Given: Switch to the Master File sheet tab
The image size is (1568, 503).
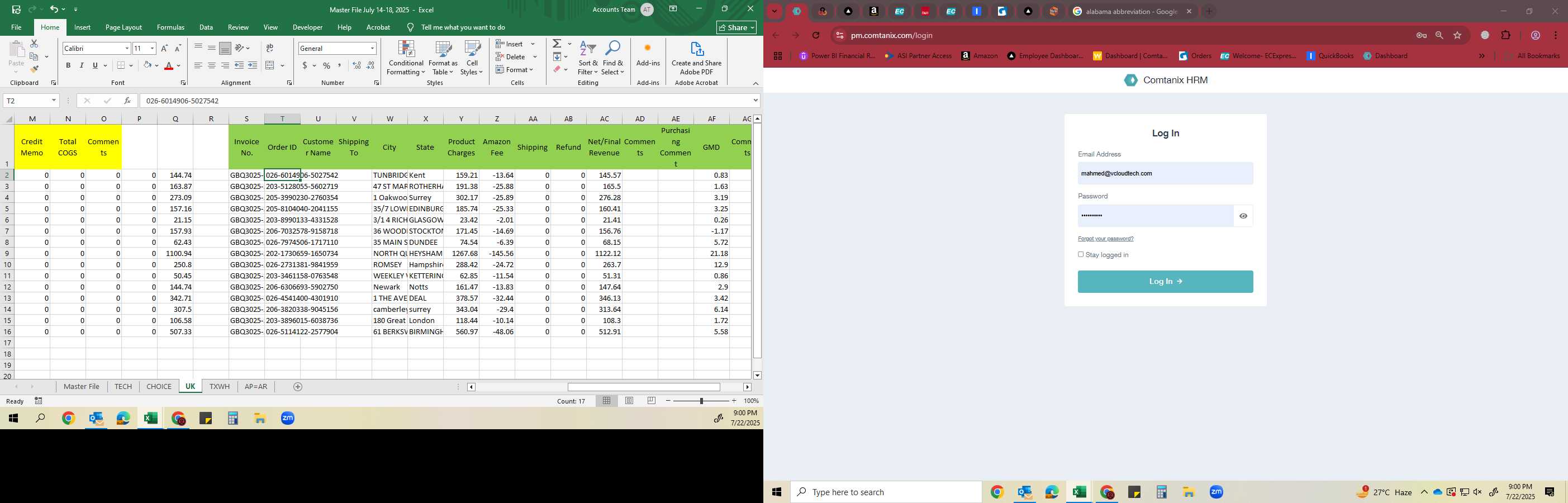Looking at the screenshot, I should (x=82, y=387).
